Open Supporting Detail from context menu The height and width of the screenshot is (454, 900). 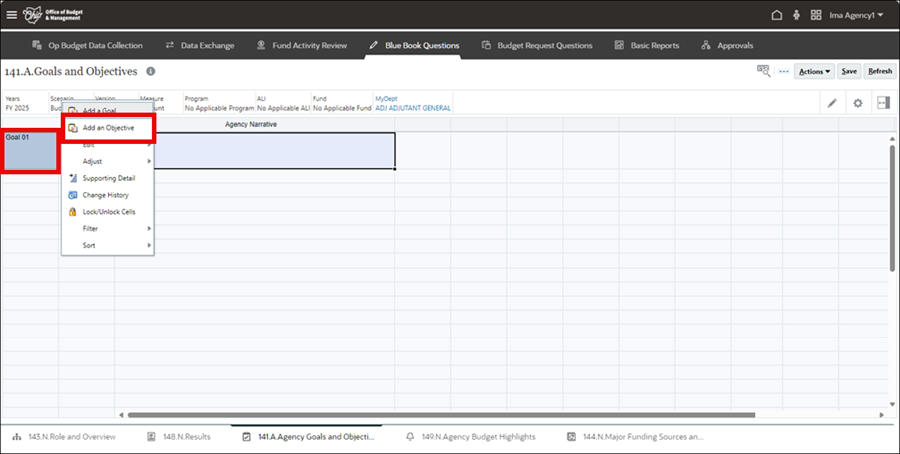tap(109, 178)
